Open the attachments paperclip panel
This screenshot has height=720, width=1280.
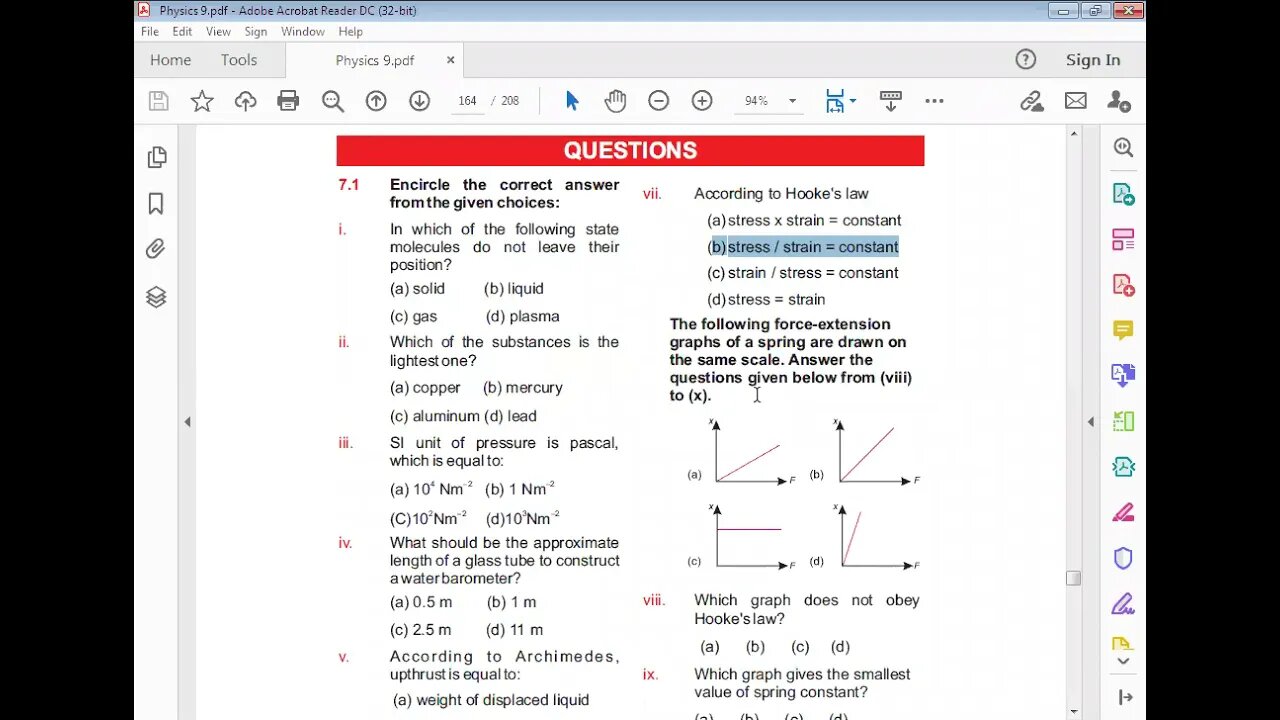point(156,249)
